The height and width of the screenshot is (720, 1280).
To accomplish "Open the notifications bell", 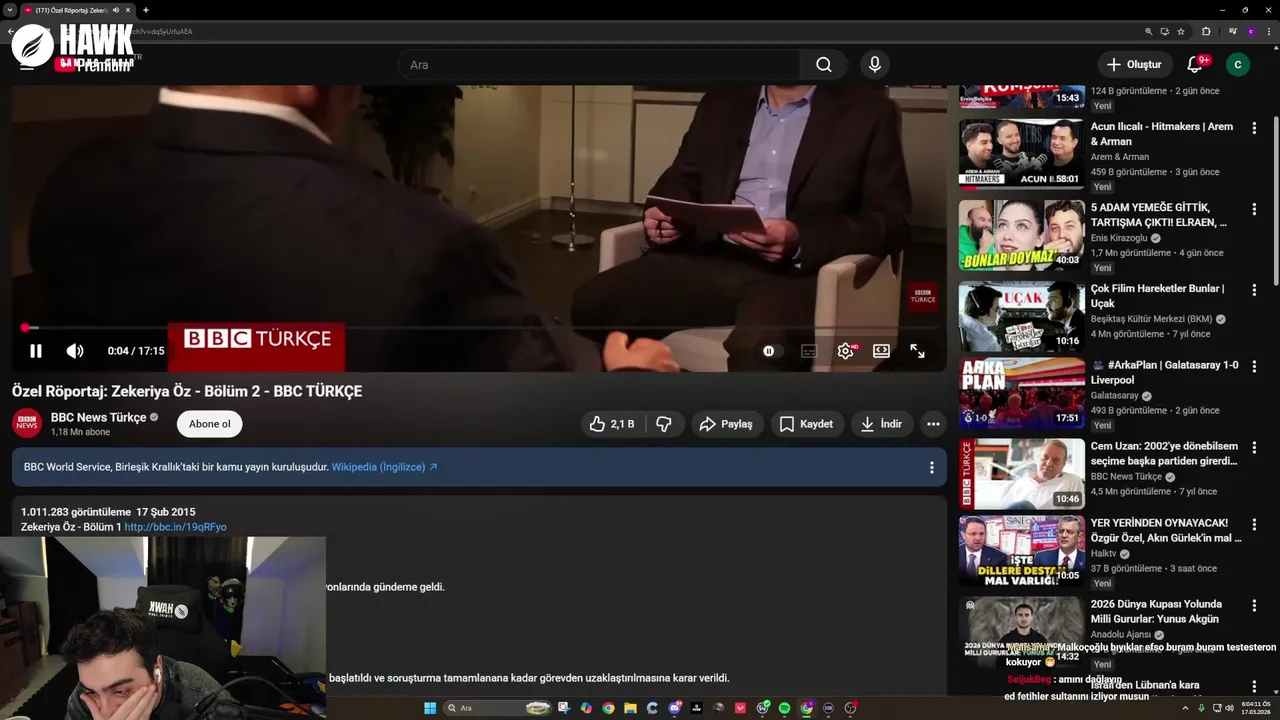I will pyautogui.click(x=1195, y=65).
